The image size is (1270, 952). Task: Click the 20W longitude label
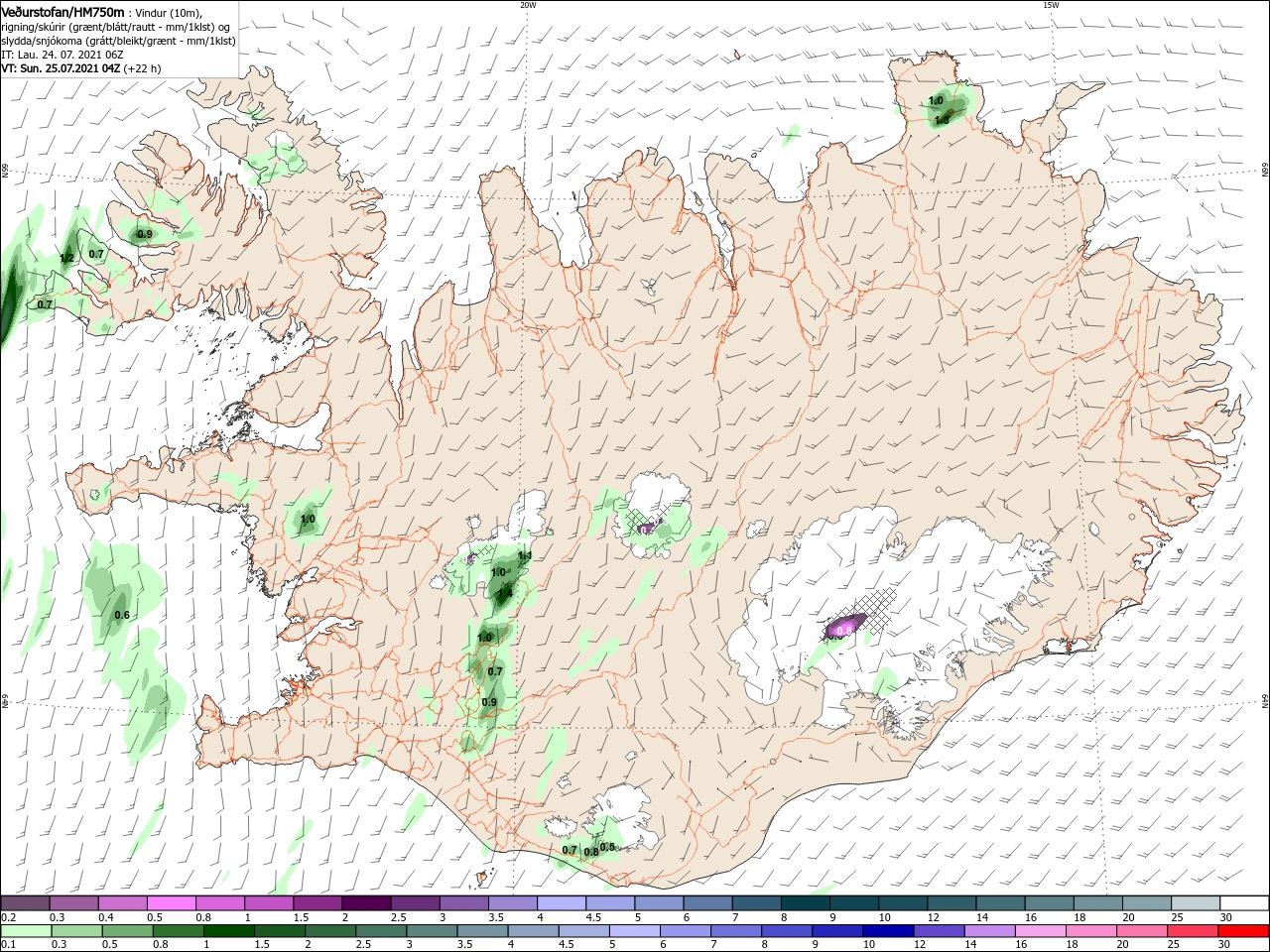(528, 4)
